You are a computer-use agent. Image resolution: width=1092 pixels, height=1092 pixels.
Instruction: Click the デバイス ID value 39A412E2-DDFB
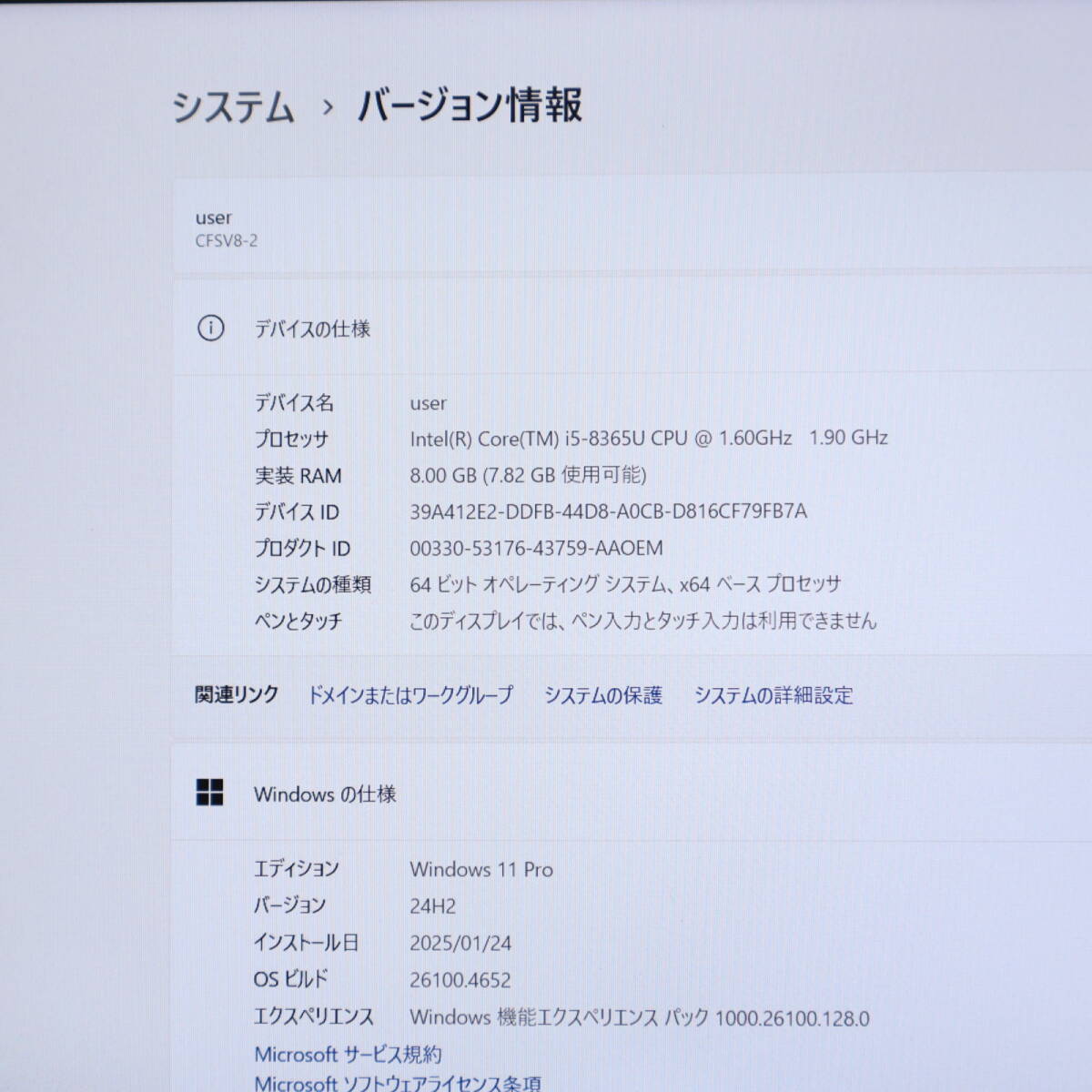pyautogui.click(x=608, y=511)
